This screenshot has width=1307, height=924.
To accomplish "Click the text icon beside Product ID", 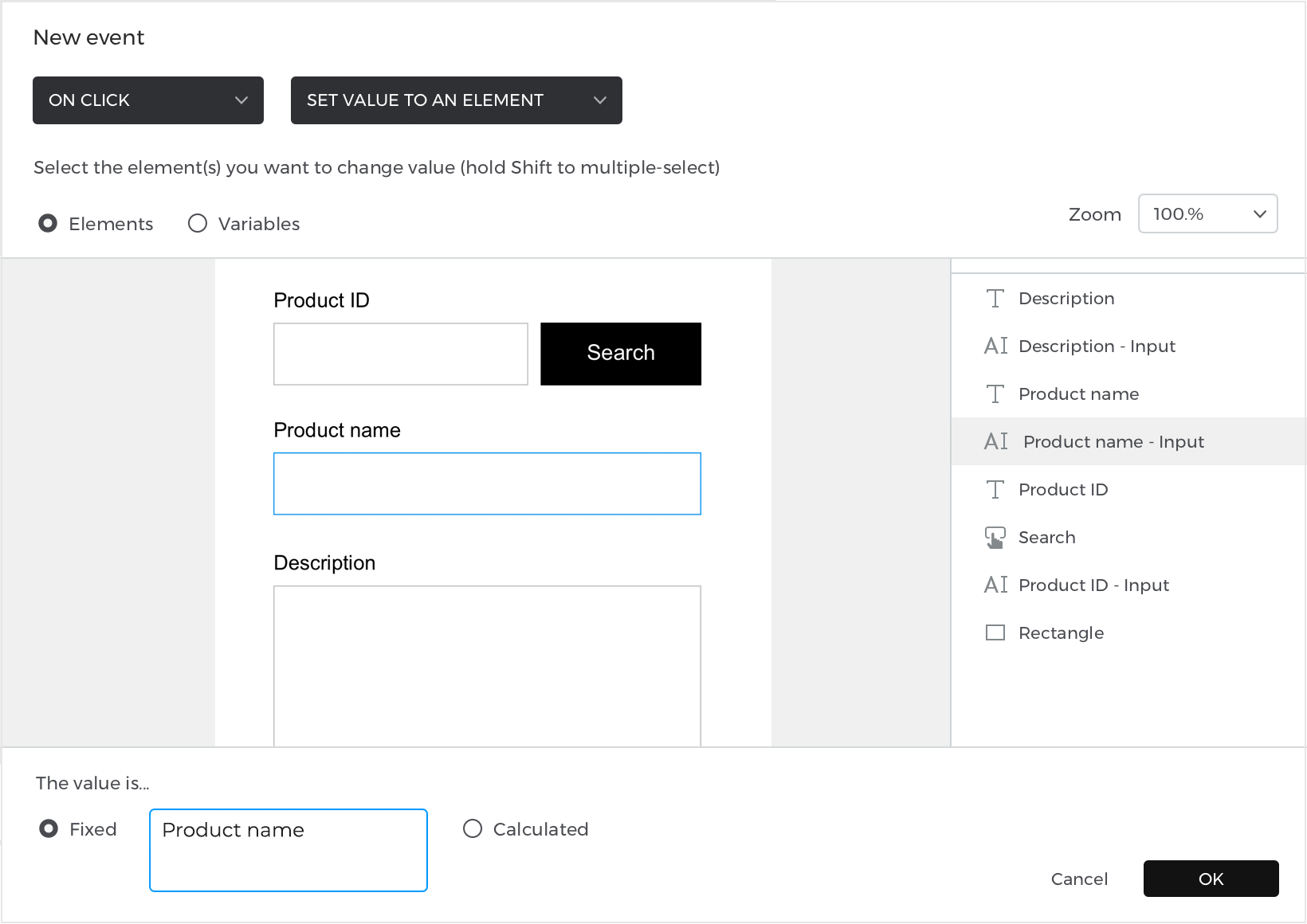I will (995, 490).
